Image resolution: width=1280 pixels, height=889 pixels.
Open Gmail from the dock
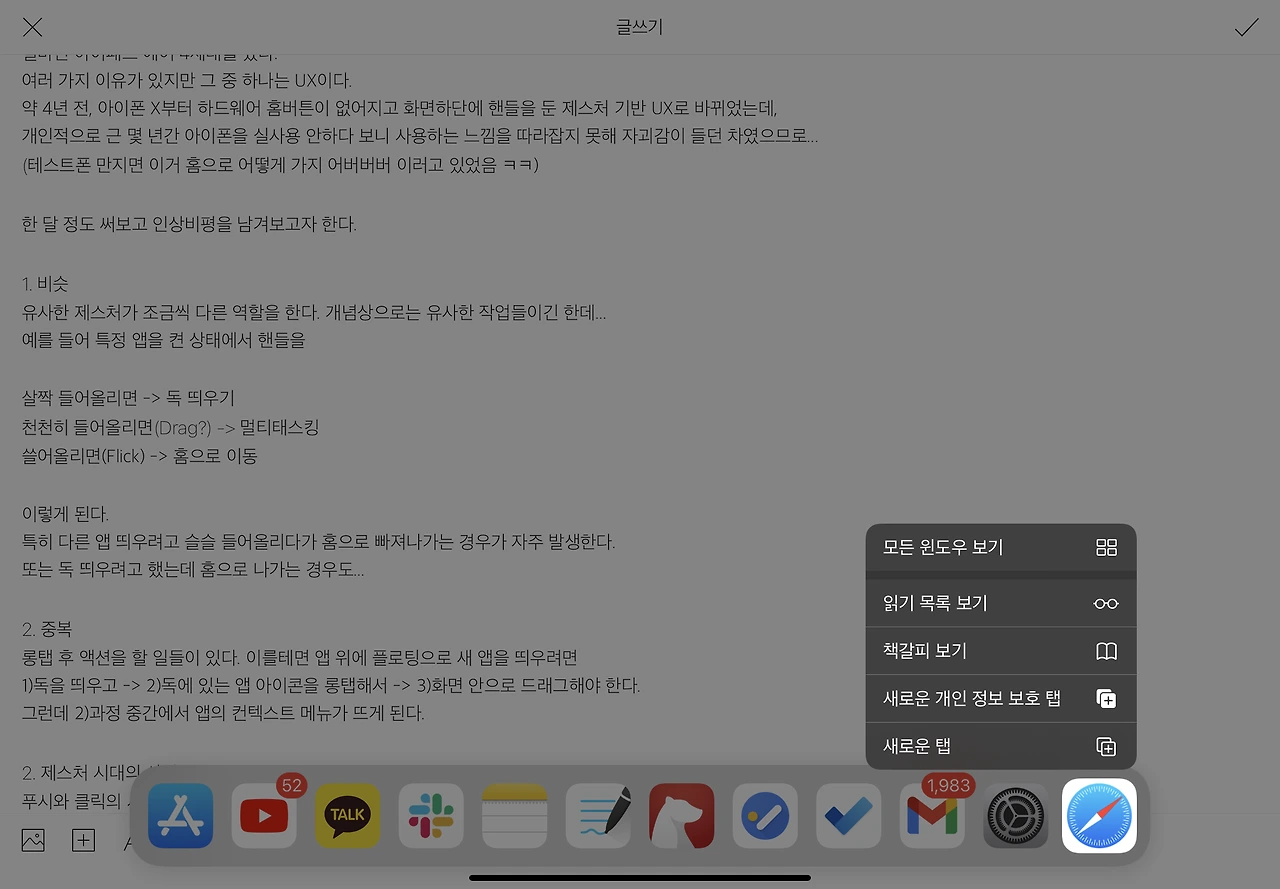point(932,816)
